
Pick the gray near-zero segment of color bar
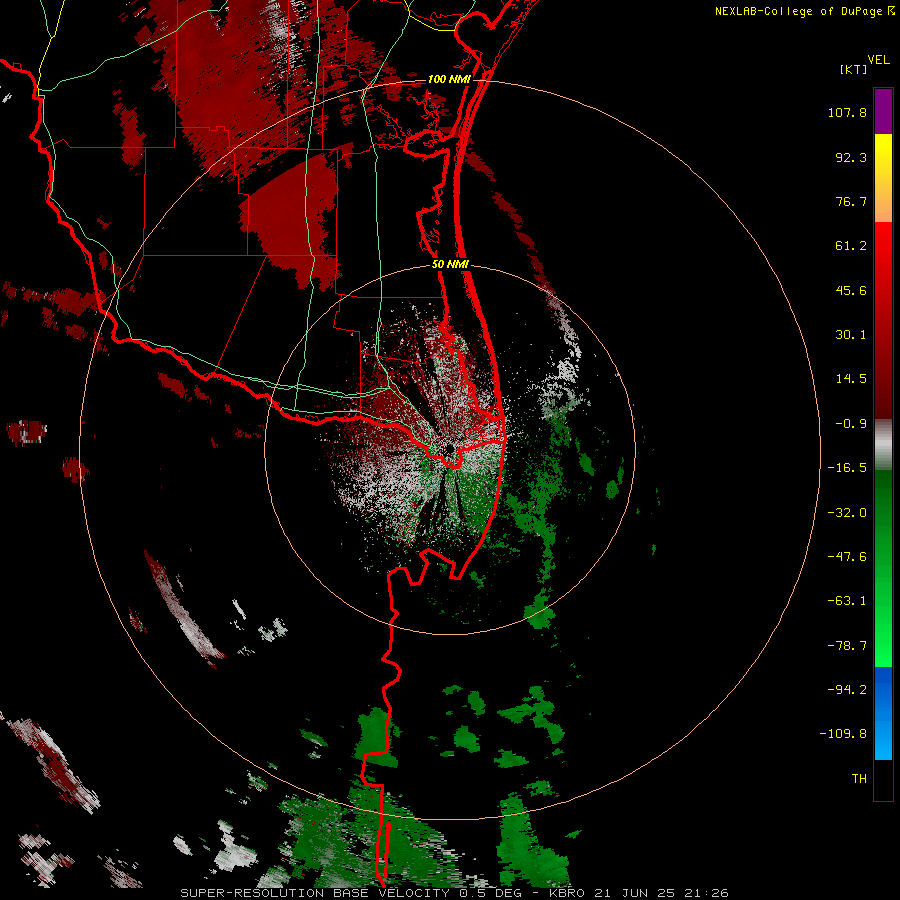(883, 445)
